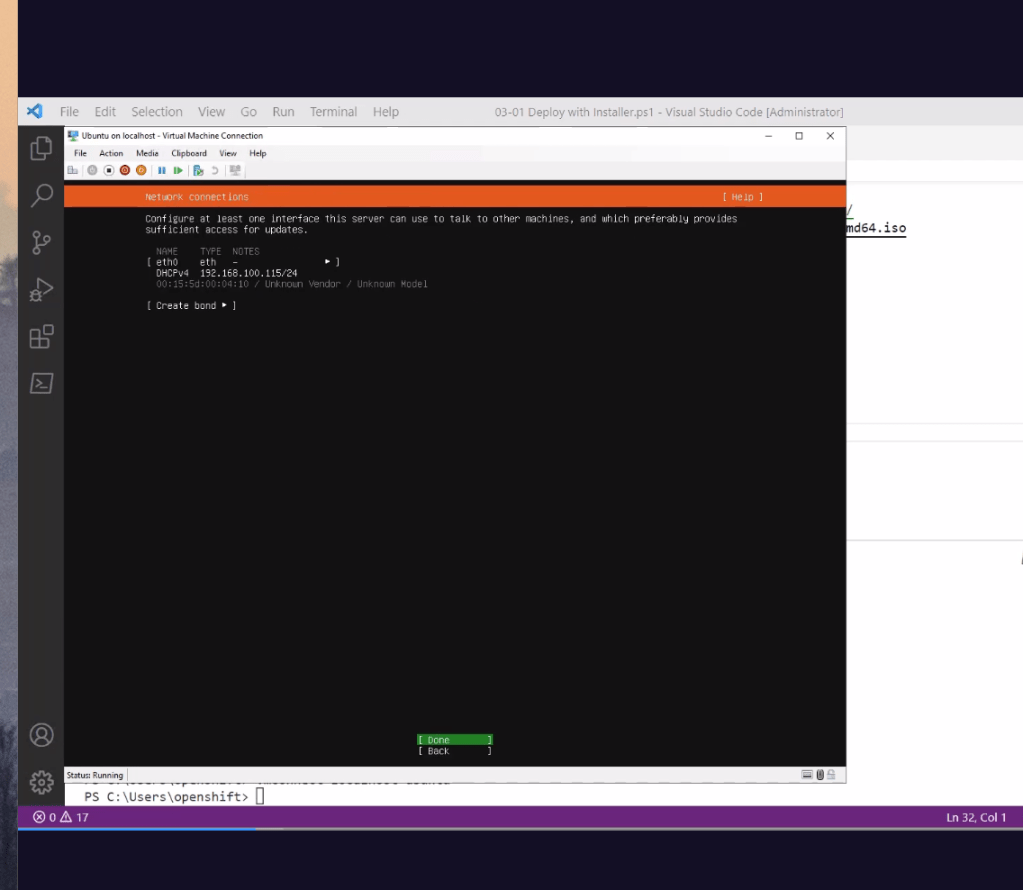Image resolution: width=1023 pixels, height=890 pixels.
Task: Click the PowerShell terminal prompt
Action: [x=166, y=797]
